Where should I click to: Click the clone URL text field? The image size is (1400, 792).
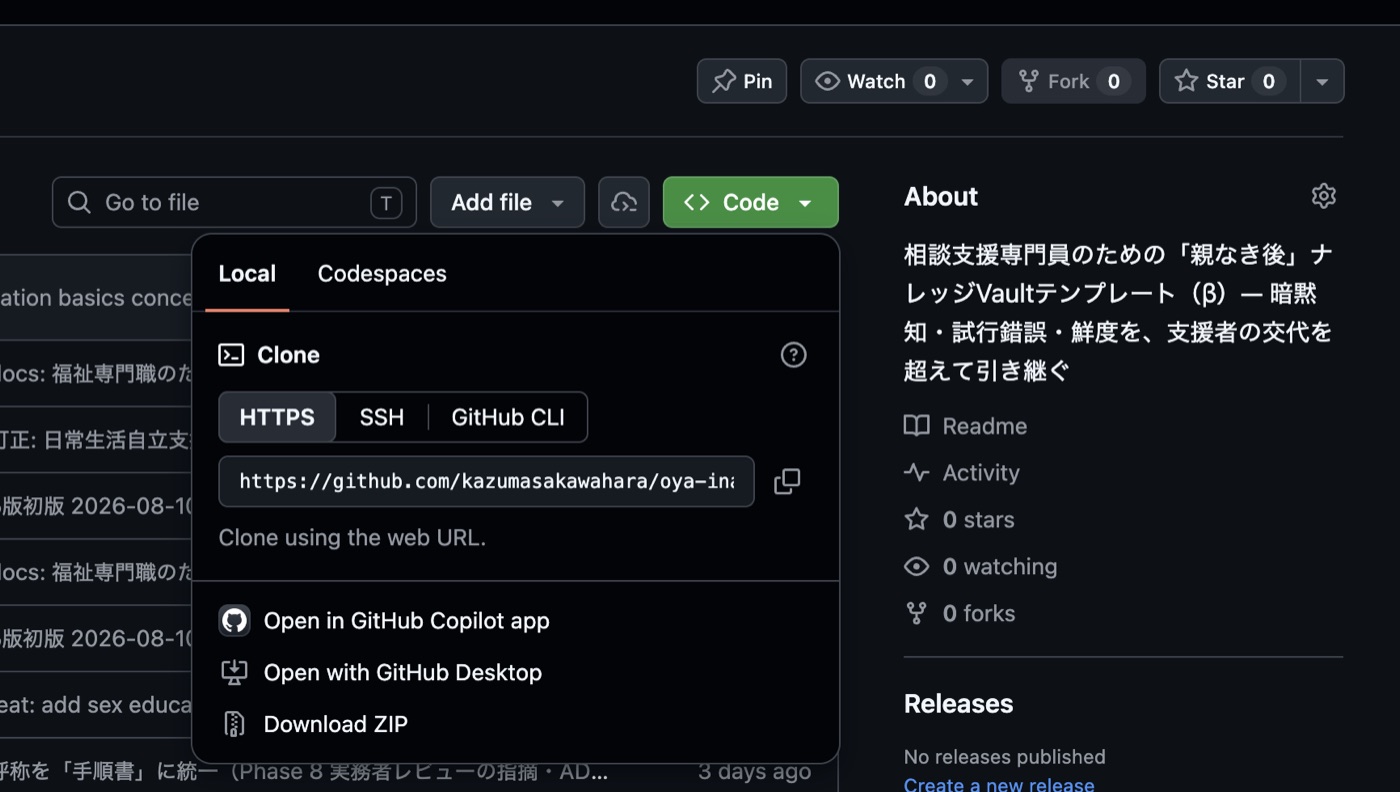pos(486,481)
